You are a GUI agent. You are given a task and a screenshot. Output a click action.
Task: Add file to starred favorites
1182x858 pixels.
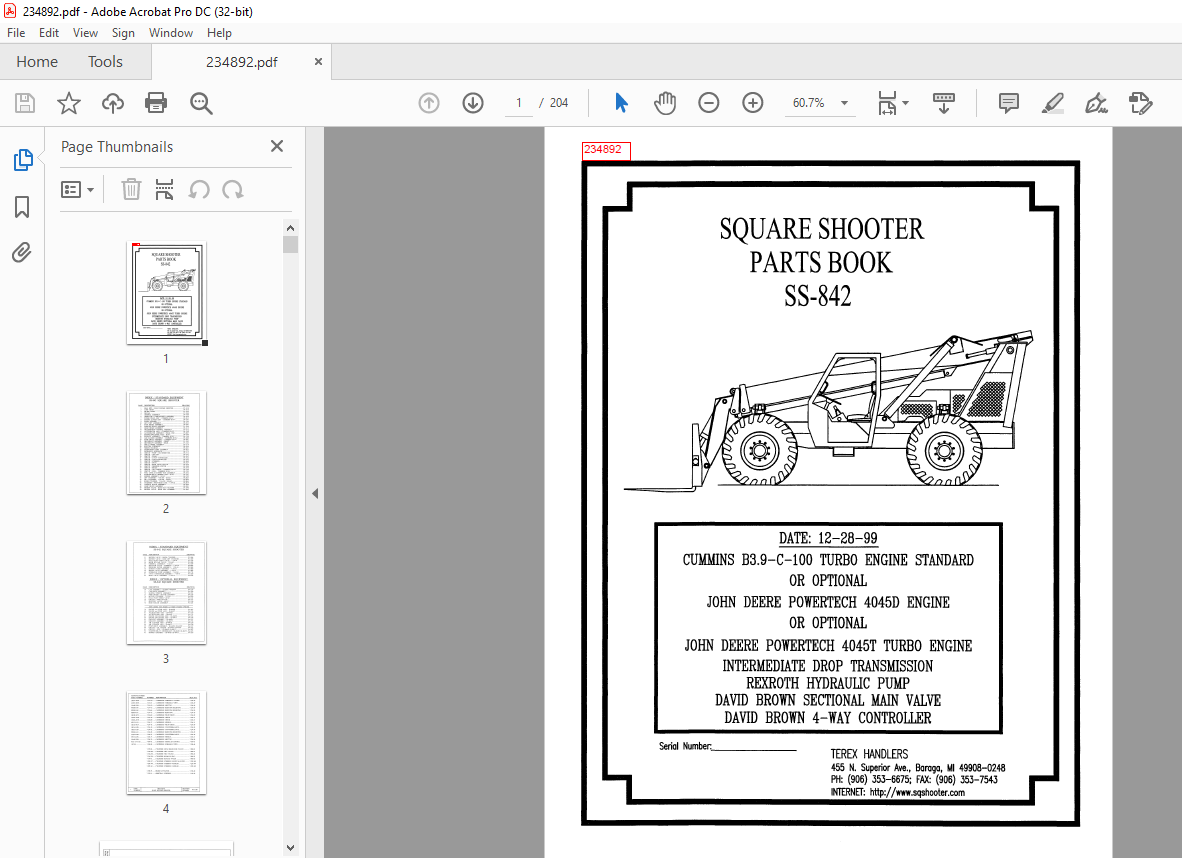coord(69,103)
